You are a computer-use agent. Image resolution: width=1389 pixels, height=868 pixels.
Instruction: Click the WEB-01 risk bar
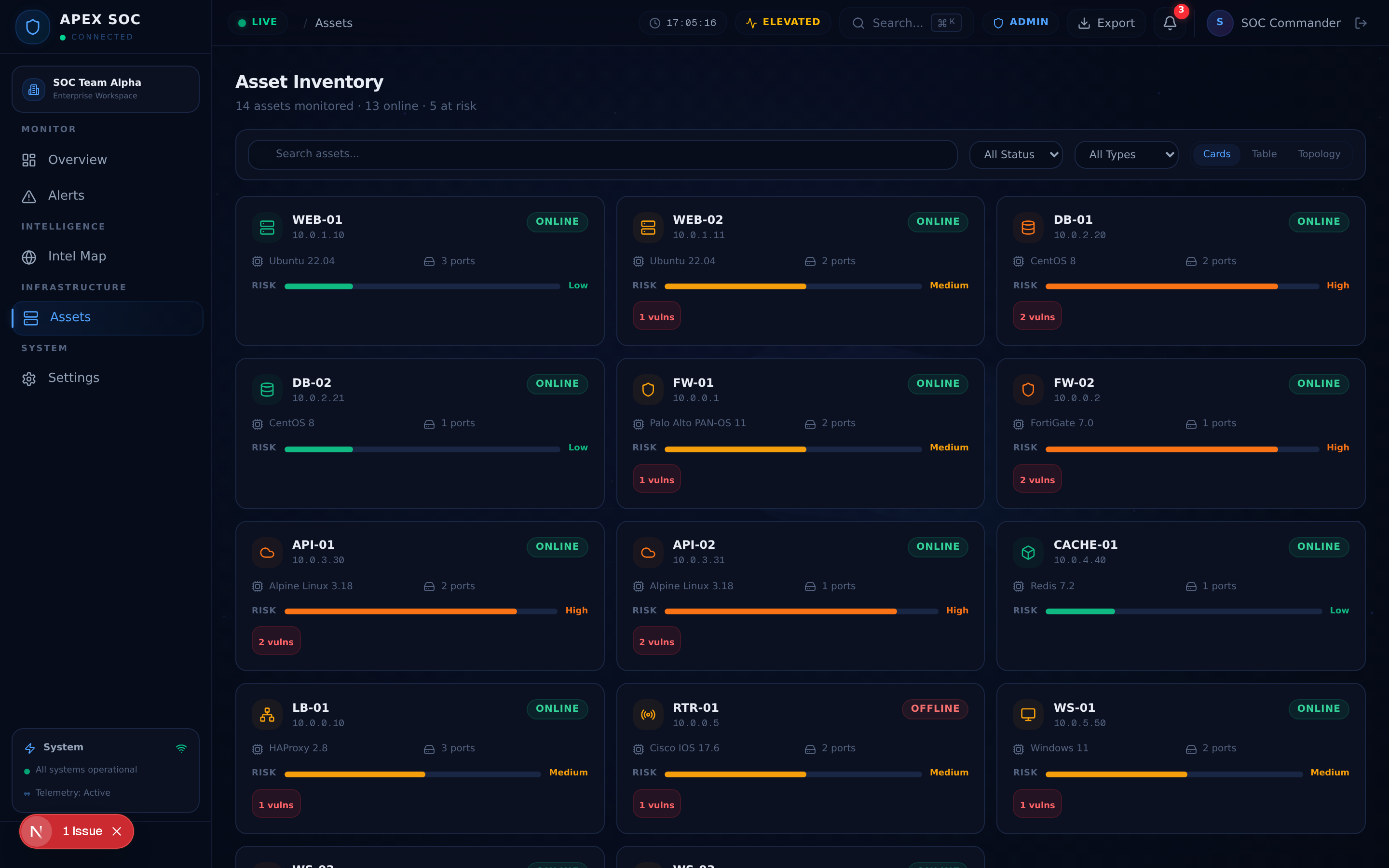click(422, 286)
